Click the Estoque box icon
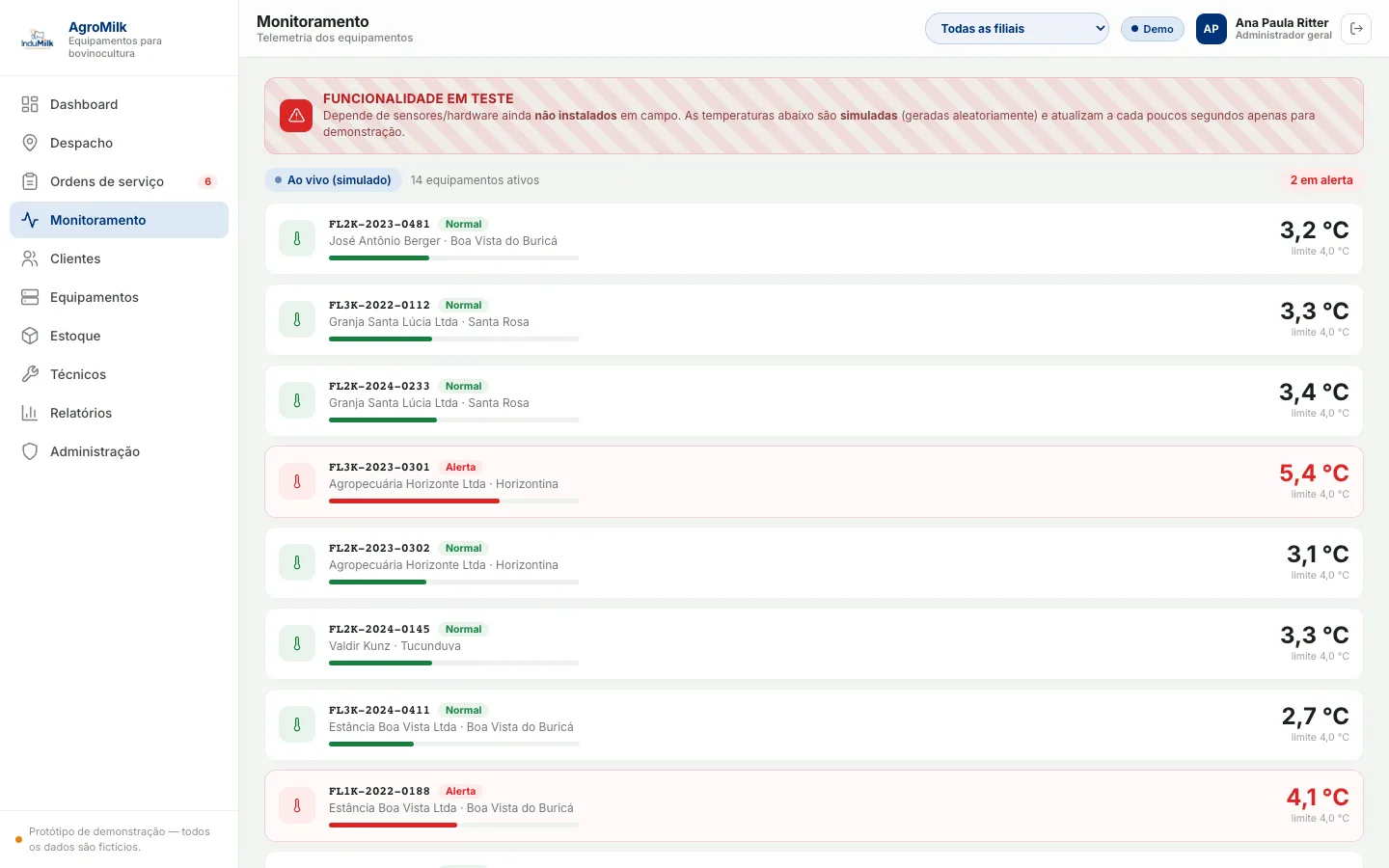 [x=30, y=336]
